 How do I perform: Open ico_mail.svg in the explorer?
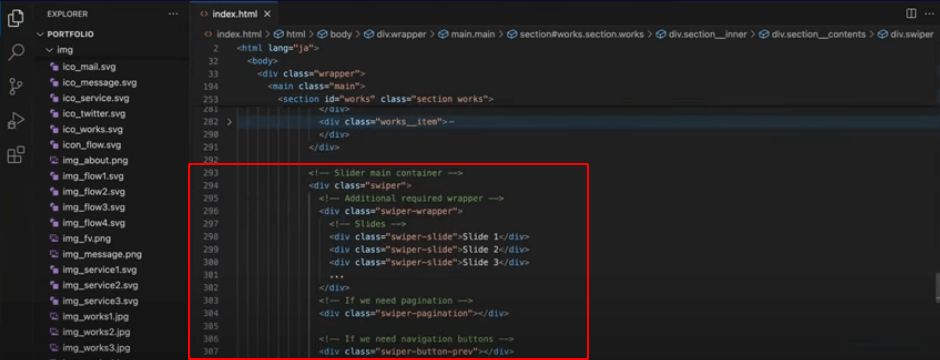[x=88, y=67]
